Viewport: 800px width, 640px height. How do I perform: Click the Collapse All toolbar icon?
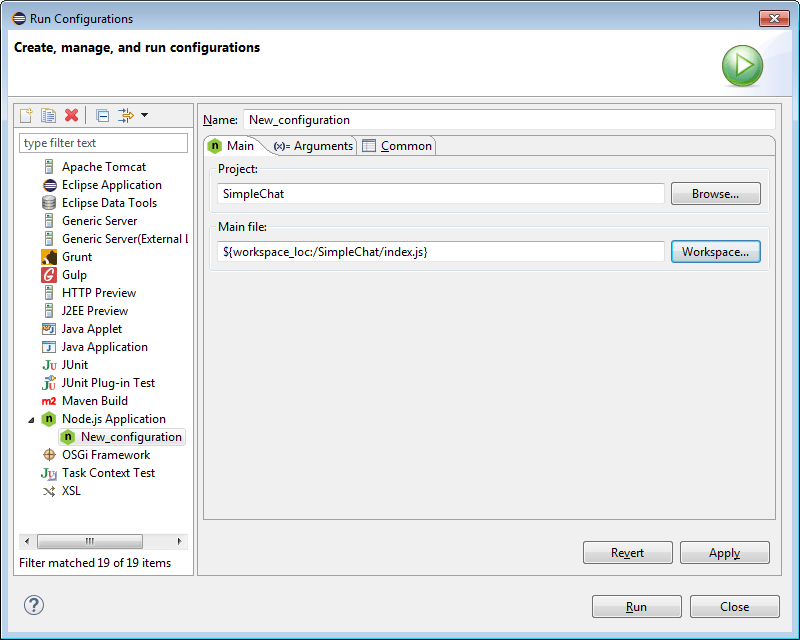click(x=103, y=116)
